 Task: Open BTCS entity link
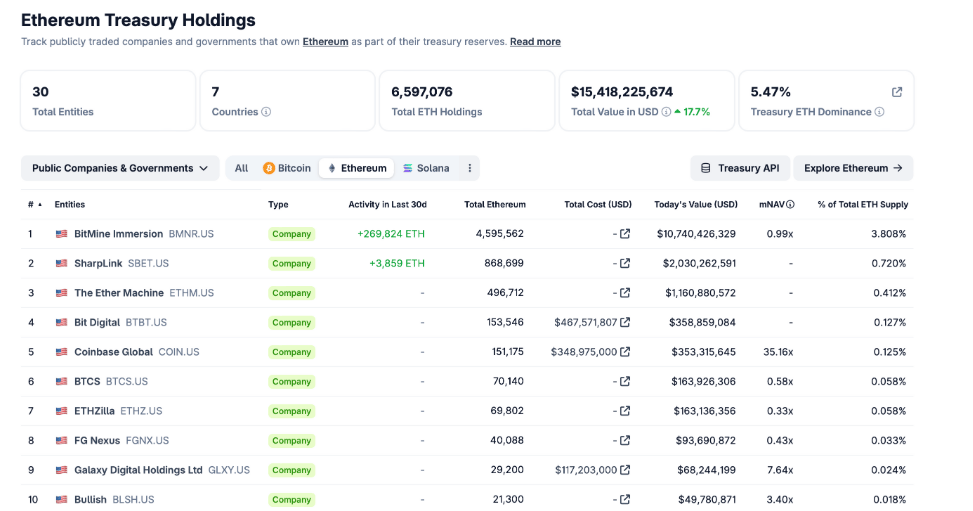[87, 381]
